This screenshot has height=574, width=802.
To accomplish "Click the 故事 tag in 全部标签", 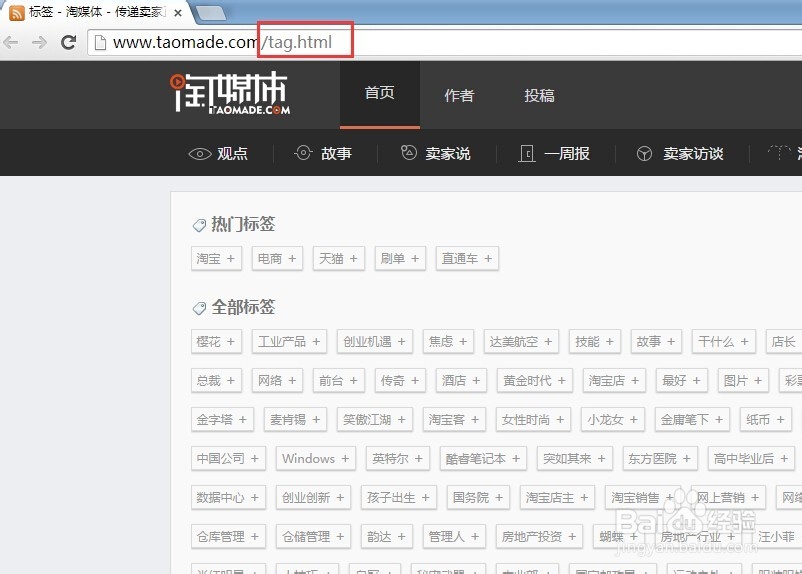I will pos(656,341).
